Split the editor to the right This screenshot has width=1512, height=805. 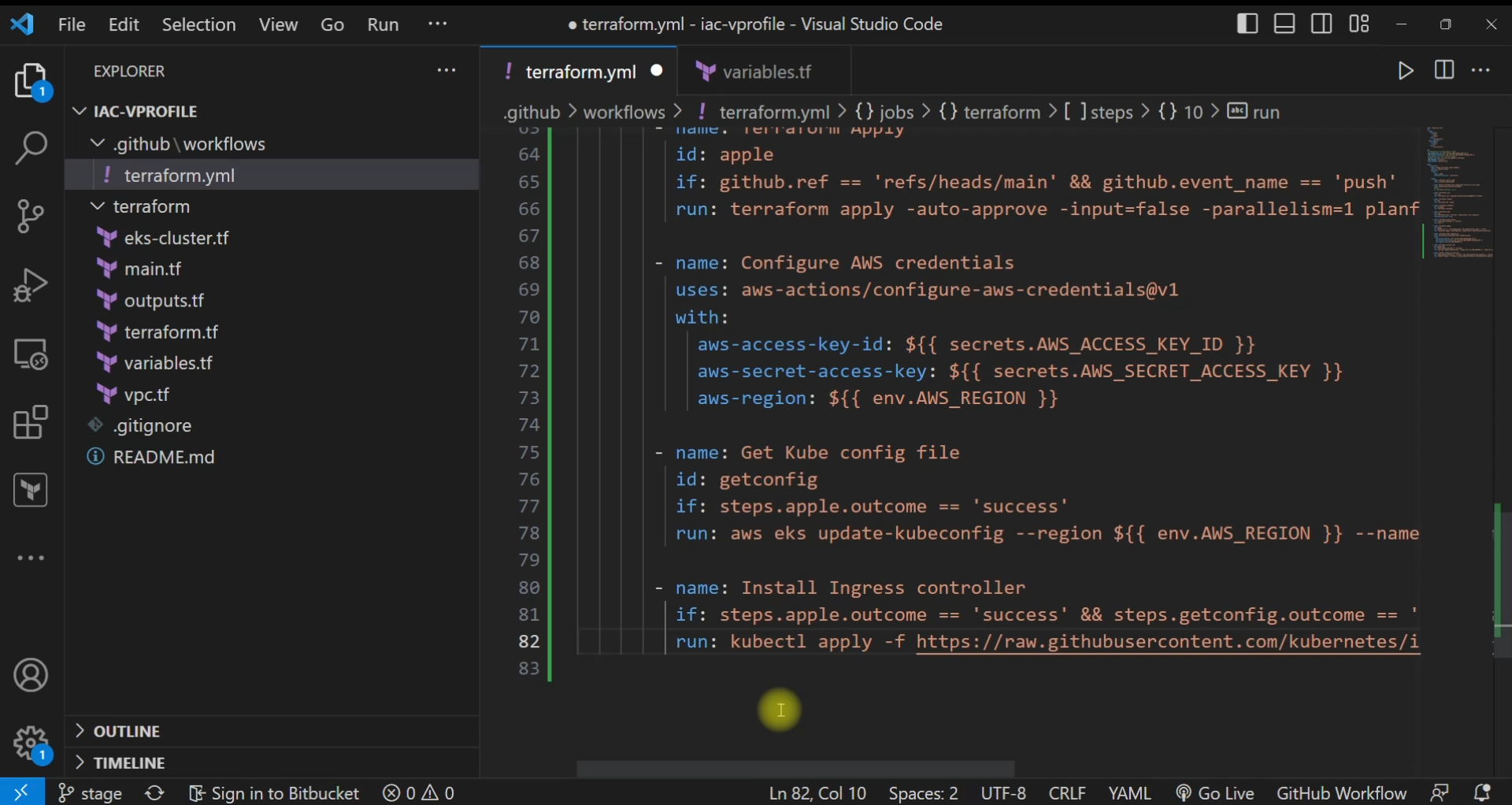click(x=1445, y=70)
